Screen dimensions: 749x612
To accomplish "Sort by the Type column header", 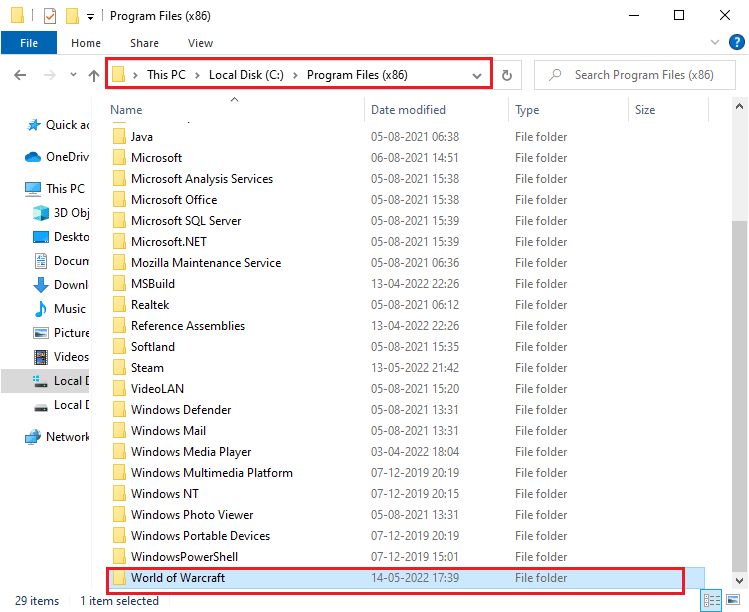I will coord(527,110).
